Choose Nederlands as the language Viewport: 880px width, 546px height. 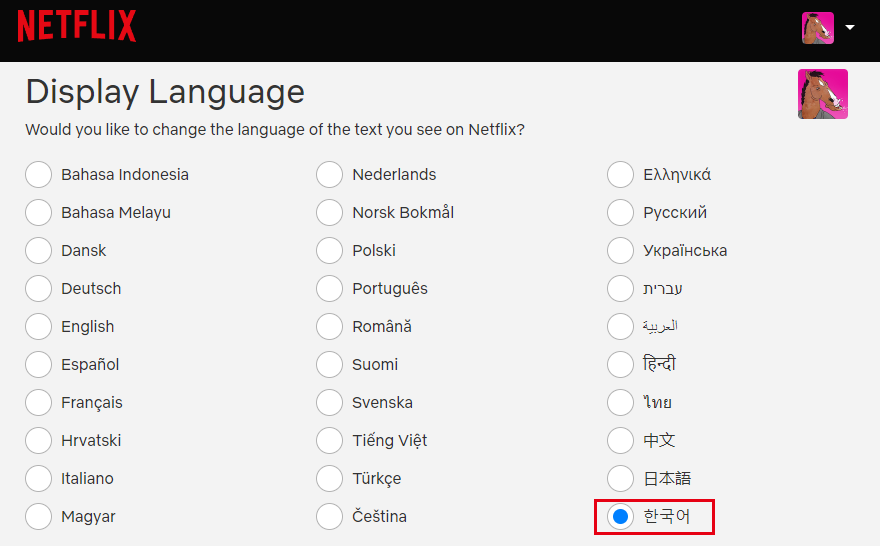click(x=329, y=175)
